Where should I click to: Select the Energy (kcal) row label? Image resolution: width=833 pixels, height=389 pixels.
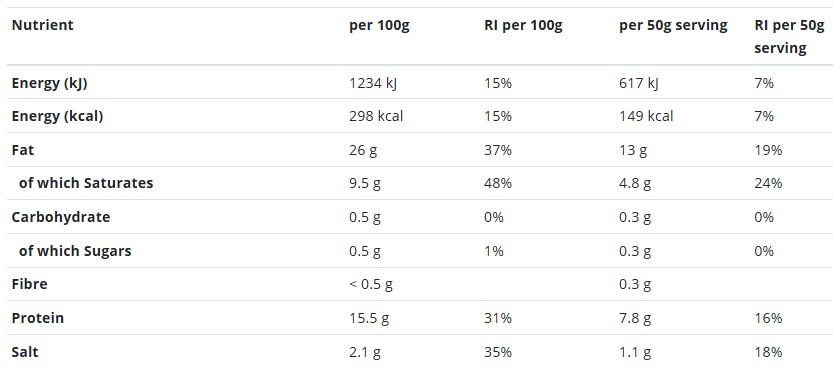click(57, 116)
